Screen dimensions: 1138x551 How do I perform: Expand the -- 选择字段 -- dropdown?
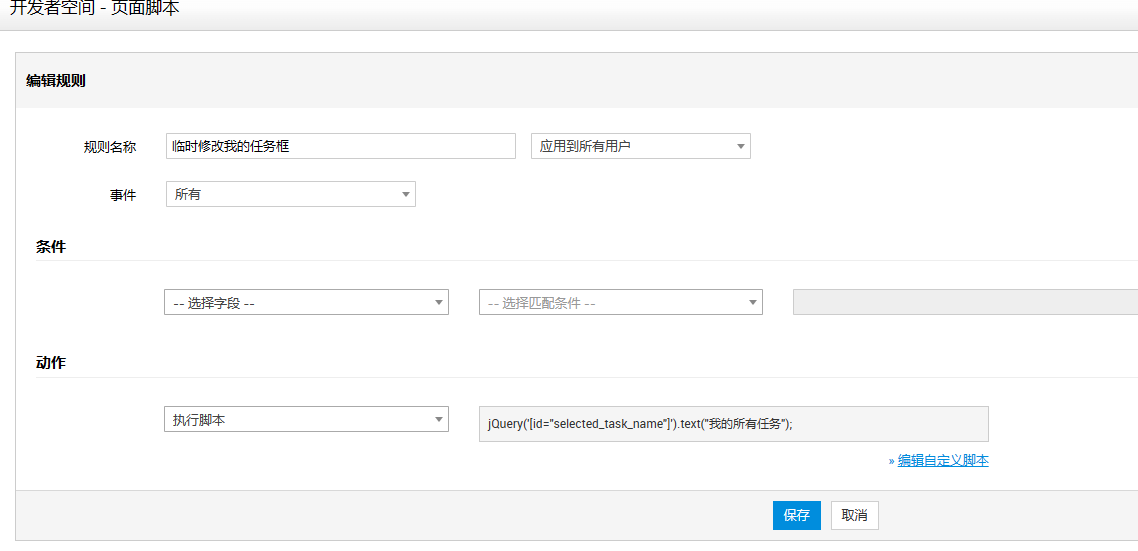coord(306,303)
